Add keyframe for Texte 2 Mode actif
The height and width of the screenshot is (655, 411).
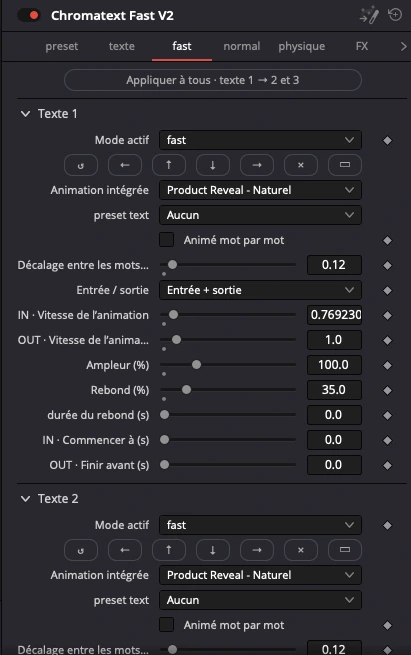[387, 526]
